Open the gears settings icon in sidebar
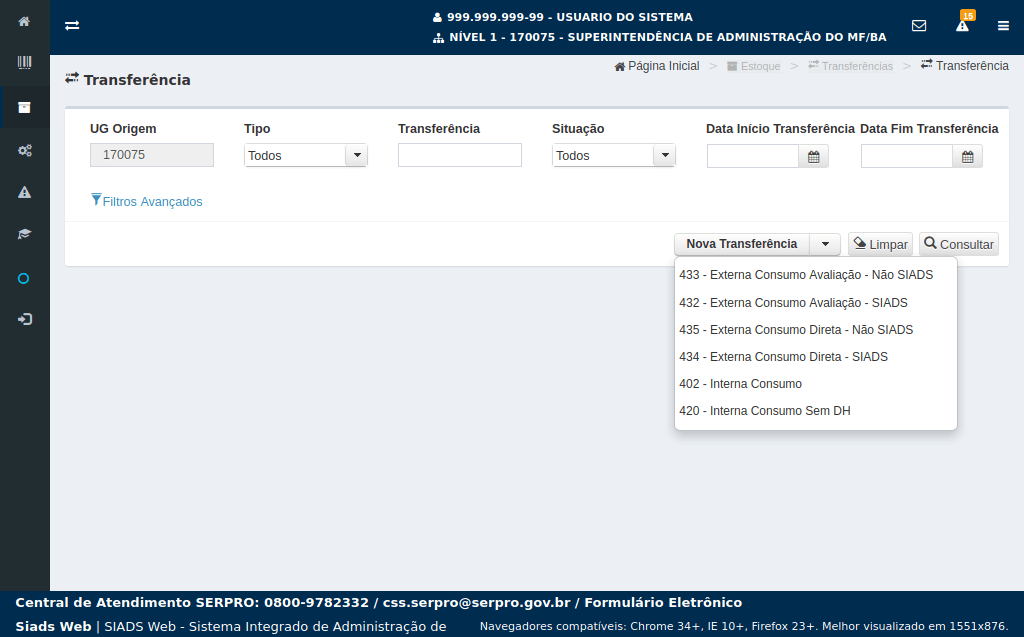The height and width of the screenshot is (637, 1024). (x=25, y=150)
